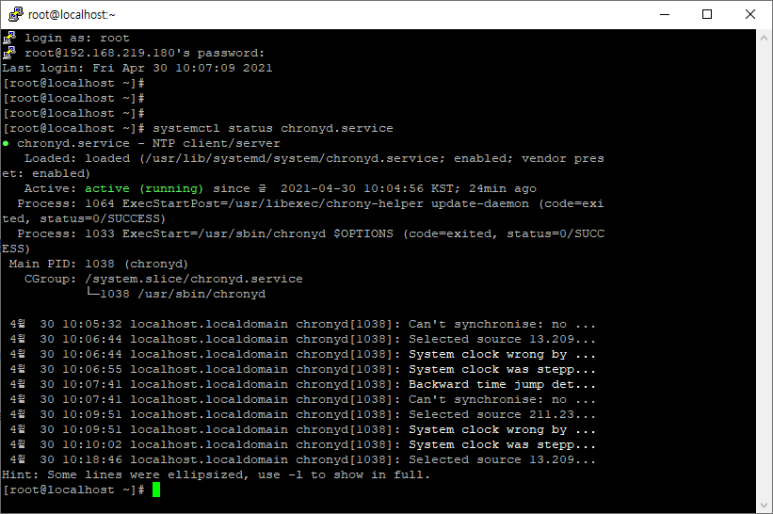
Task: Click log line 10:09:51 Selected source 211.23
Action: (x=303, y=414)
